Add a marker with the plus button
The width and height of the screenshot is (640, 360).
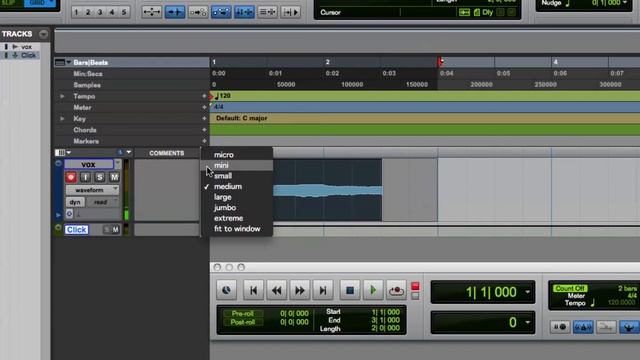(204, 141)
